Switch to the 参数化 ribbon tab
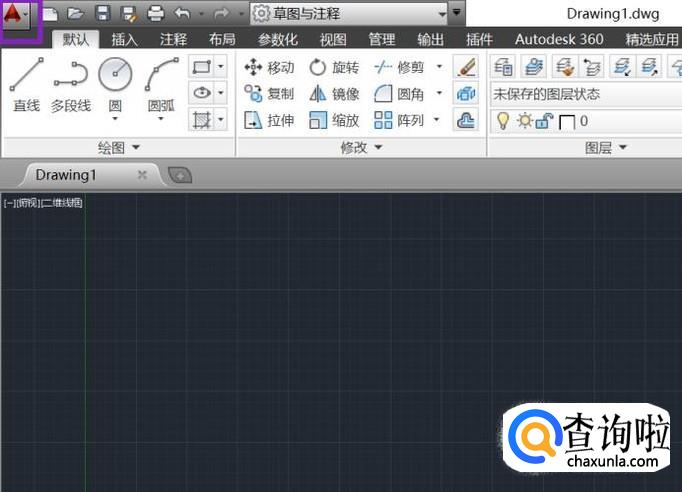The height and width of the screenshot is (492, 682). click(x=277, y=40)
